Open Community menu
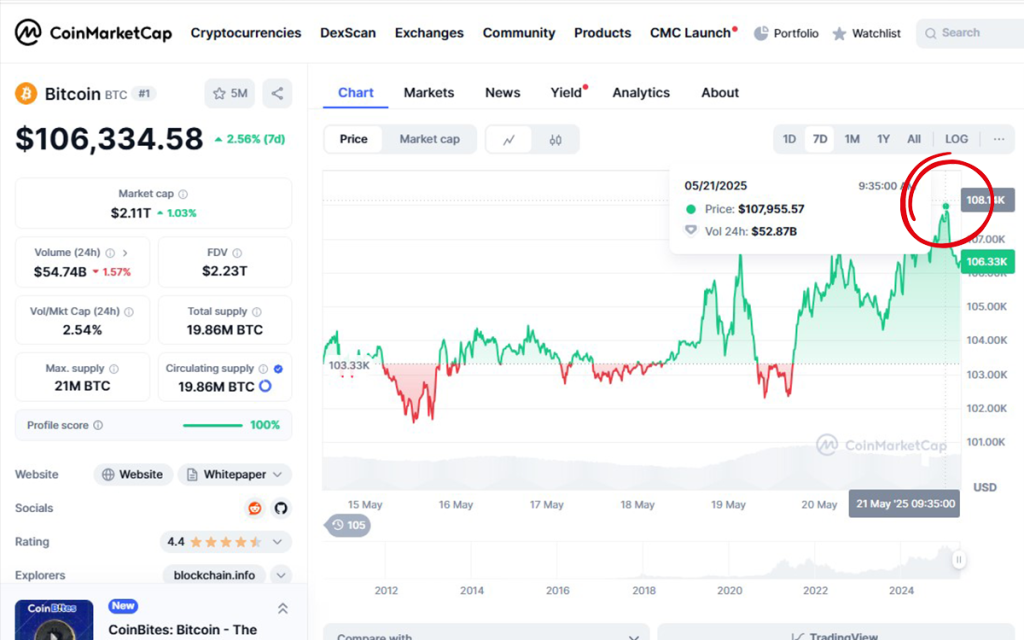The image size is (1024, 640). point(519,33)
